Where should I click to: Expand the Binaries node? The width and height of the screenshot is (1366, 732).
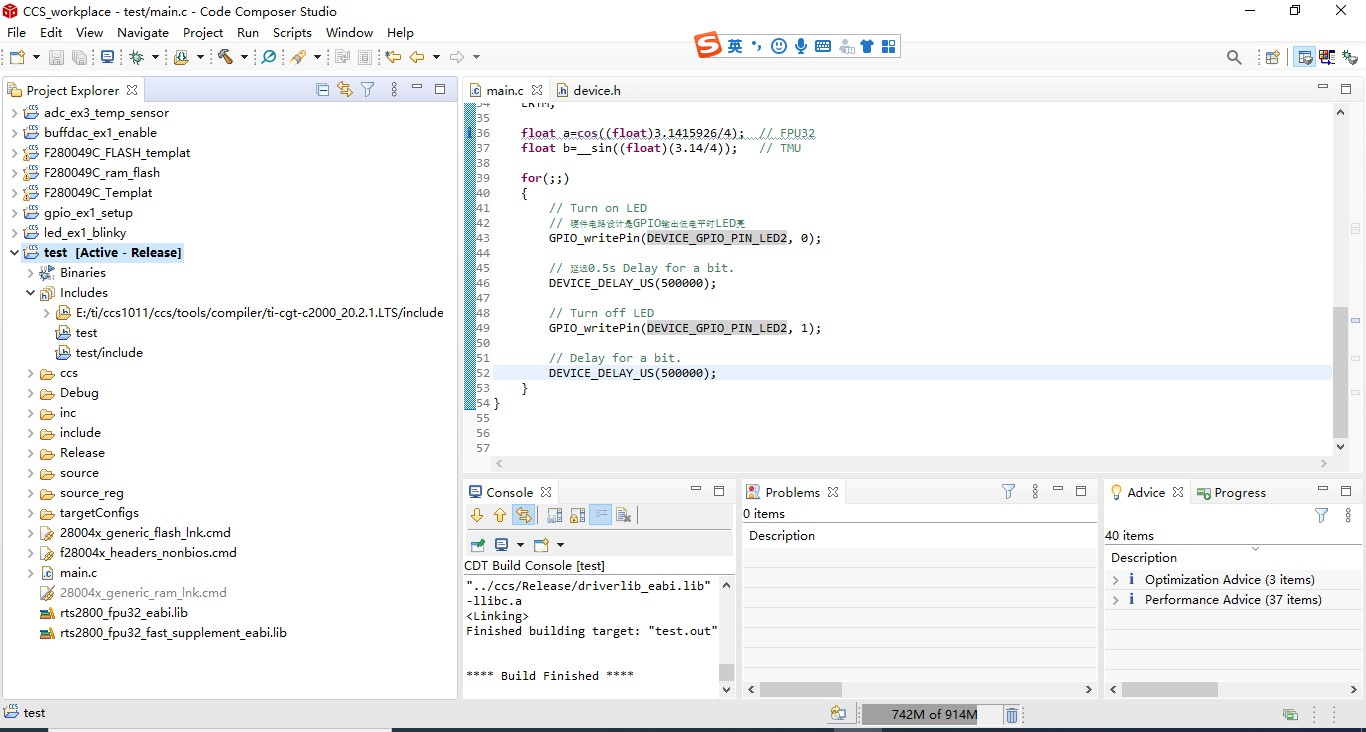coord(30,273)
